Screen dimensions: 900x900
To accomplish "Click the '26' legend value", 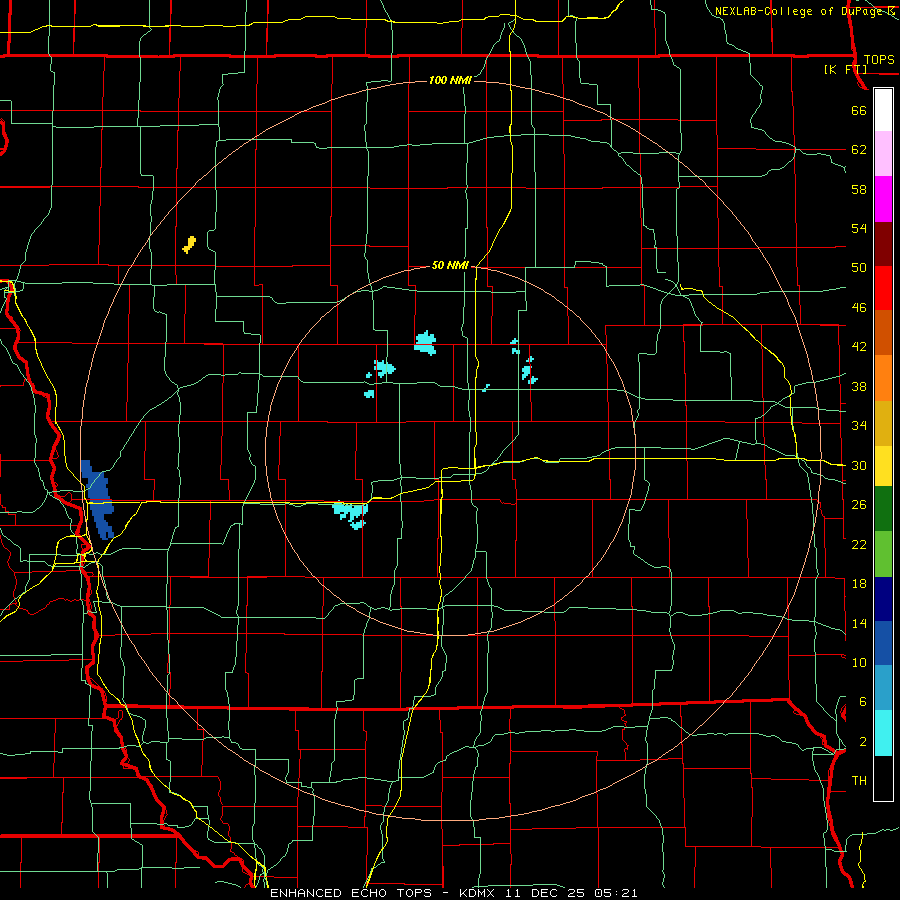I will pos(859,505).
